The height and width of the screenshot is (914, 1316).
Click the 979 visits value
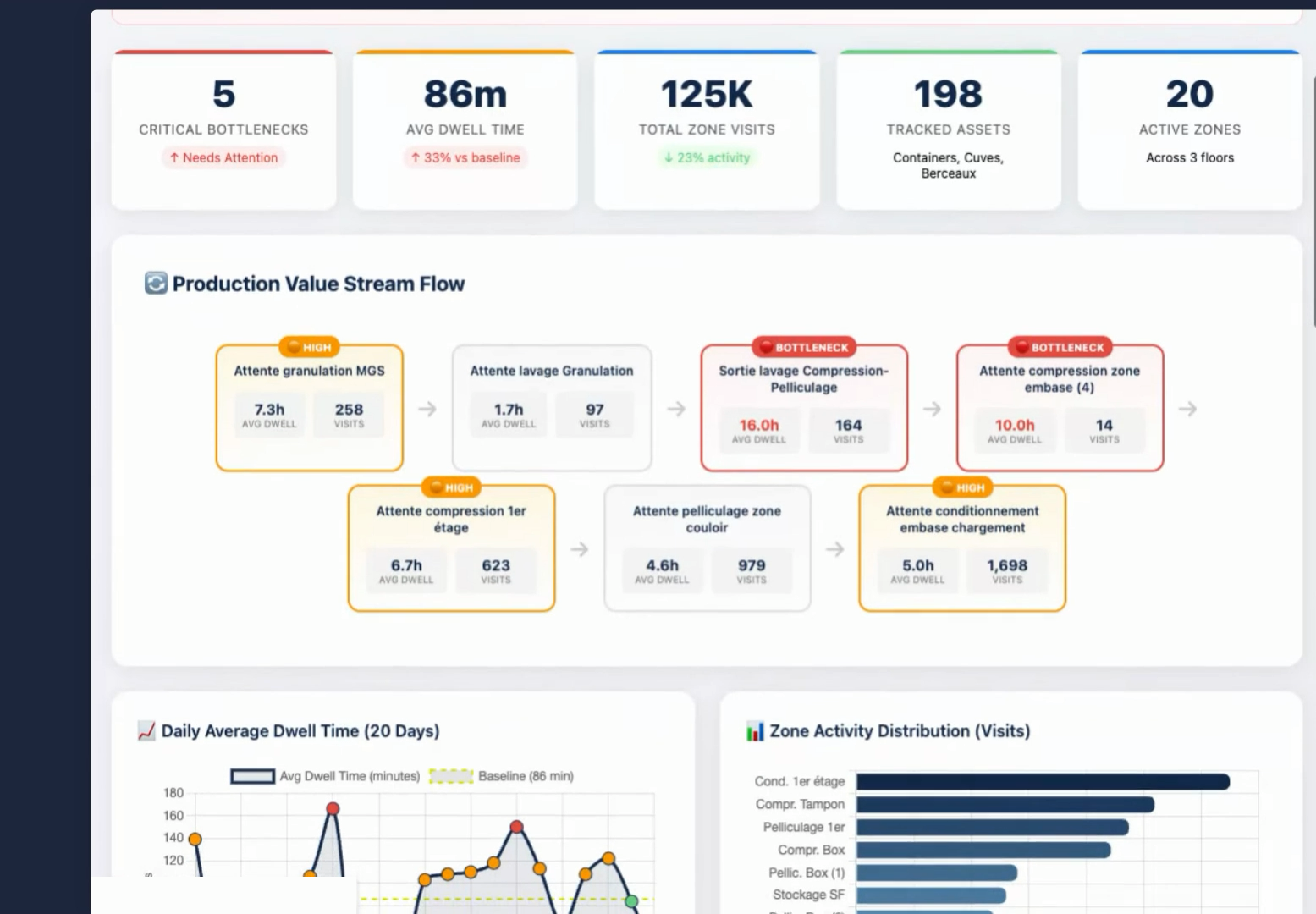[752, 565]
